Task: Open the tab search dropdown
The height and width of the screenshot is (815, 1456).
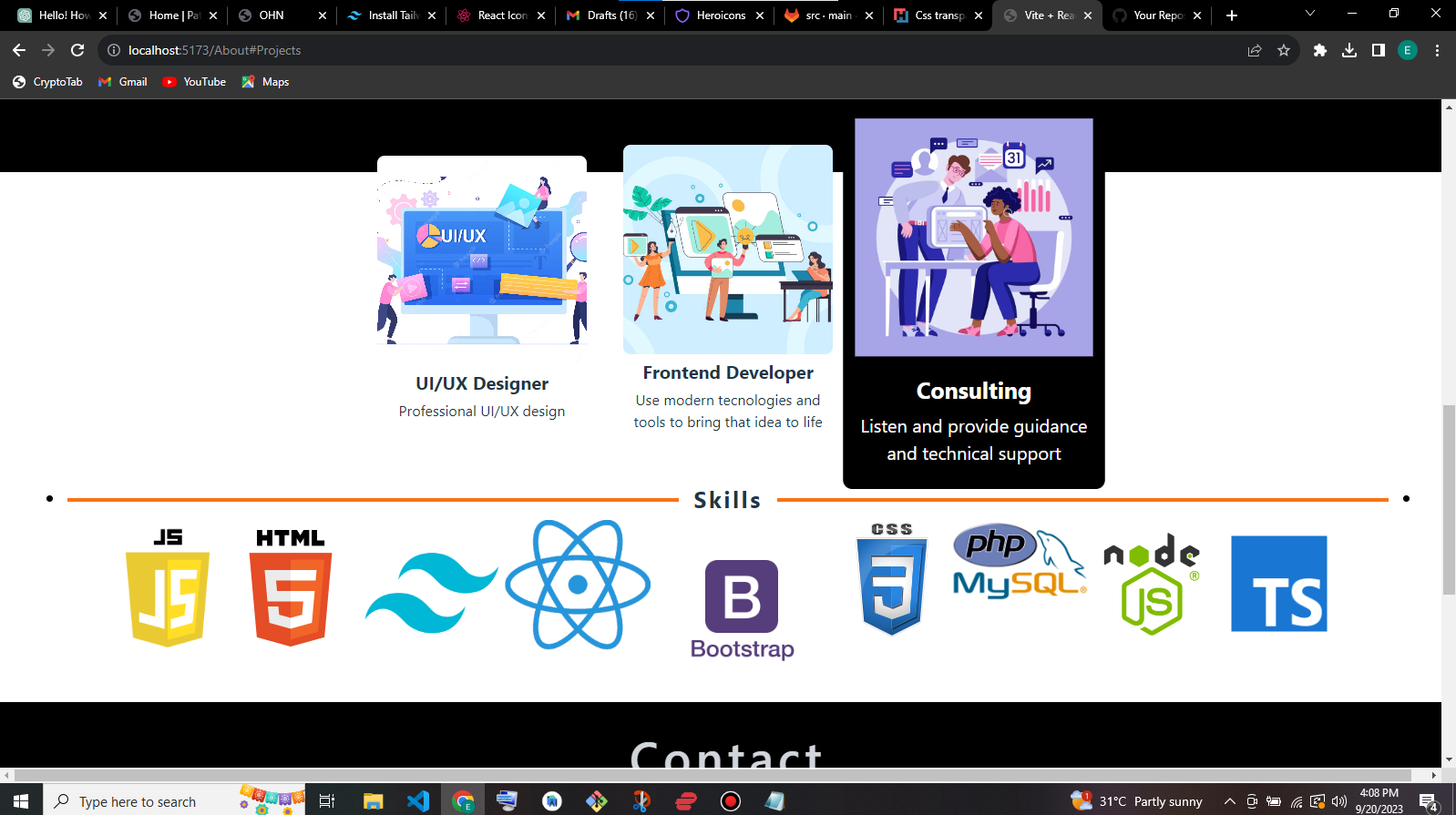Action: pyautogui.click(x=1310, y=14)
